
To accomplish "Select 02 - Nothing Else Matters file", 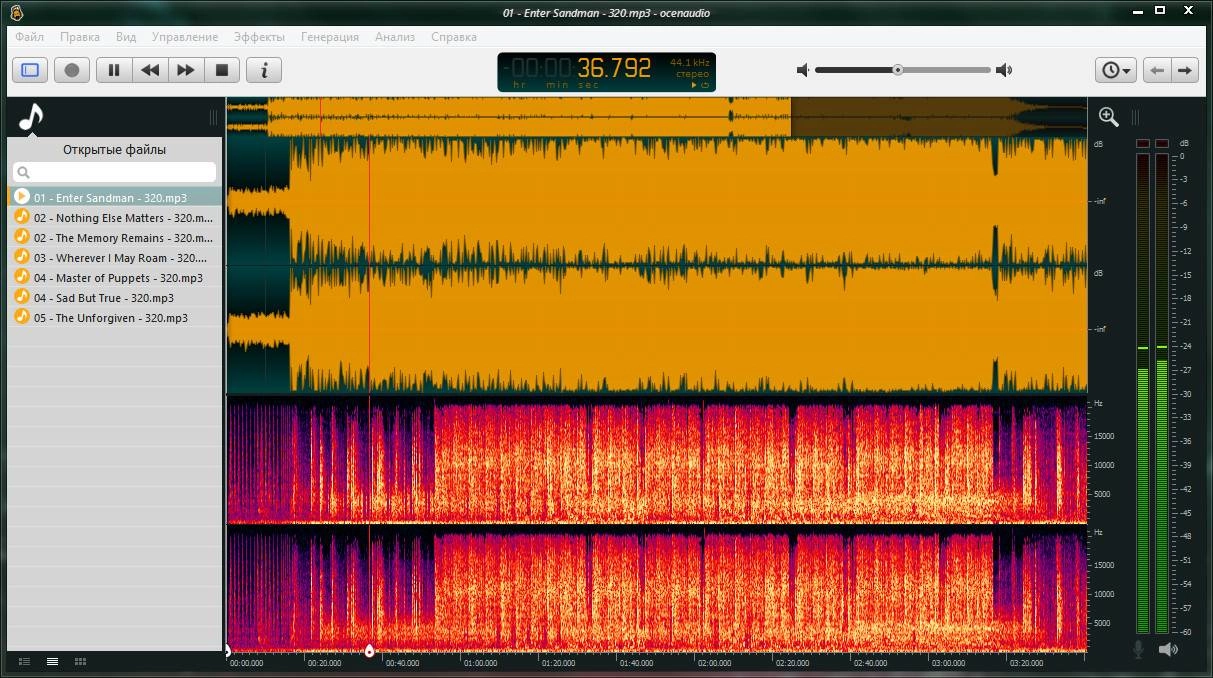I will tap(114, 217).
